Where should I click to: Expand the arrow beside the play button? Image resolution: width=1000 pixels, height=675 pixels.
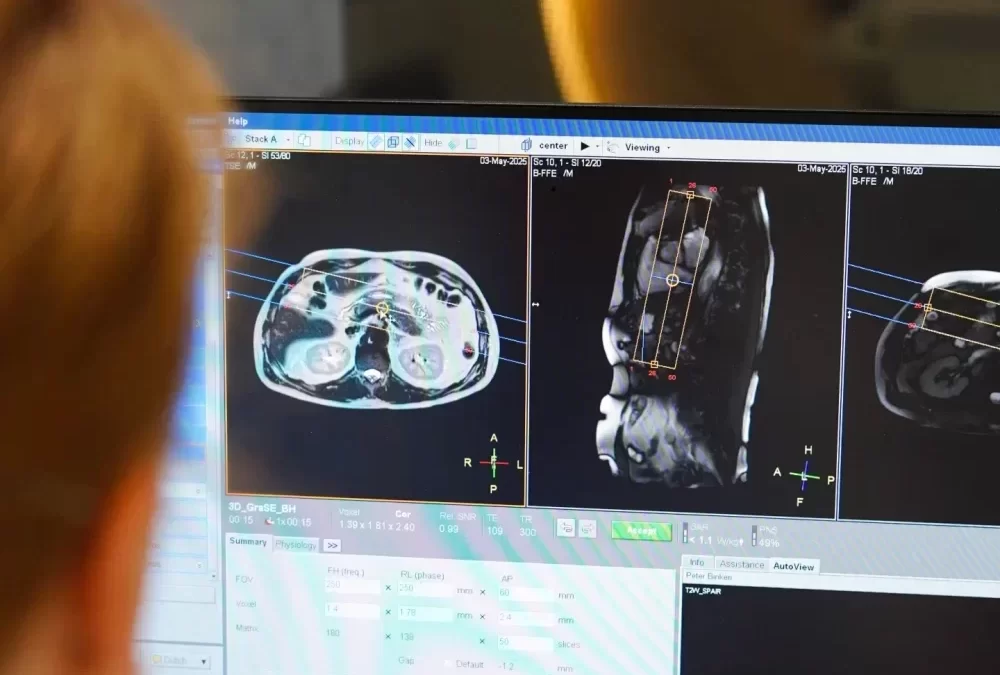coord(598,147)
